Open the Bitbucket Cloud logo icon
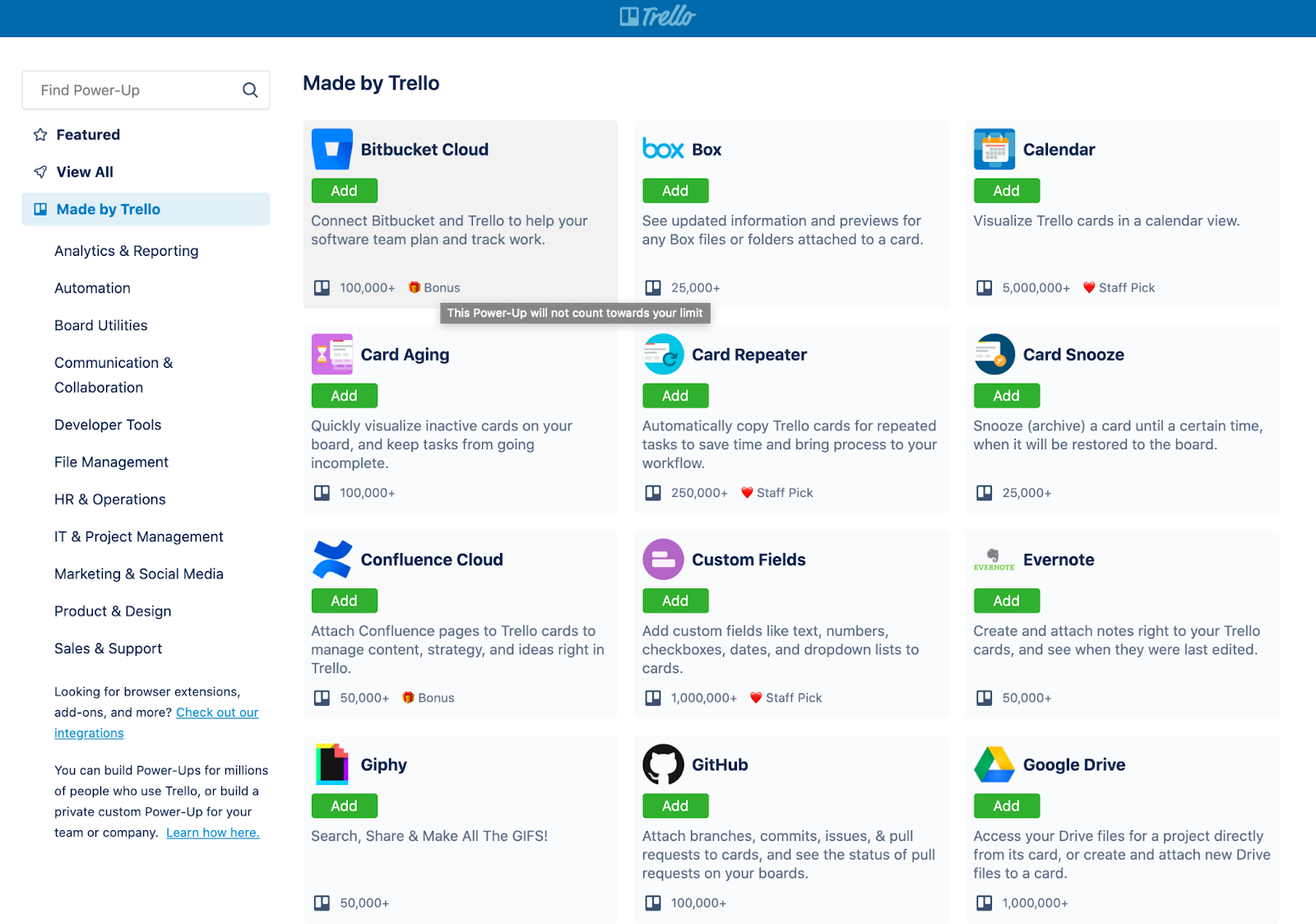 click(332, 149)
